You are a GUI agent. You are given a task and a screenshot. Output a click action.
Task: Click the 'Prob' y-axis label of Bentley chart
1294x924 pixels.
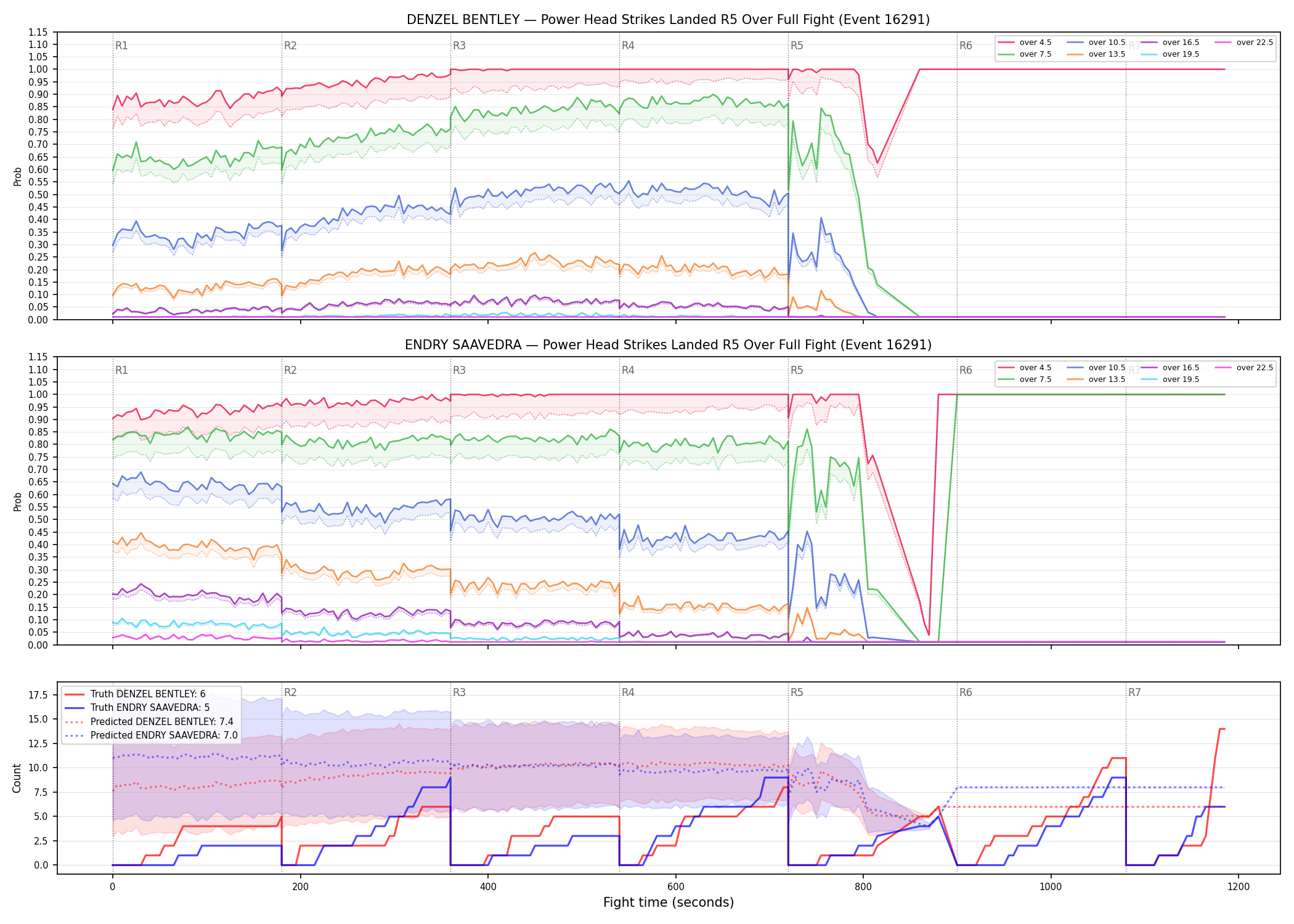(17, 177)
